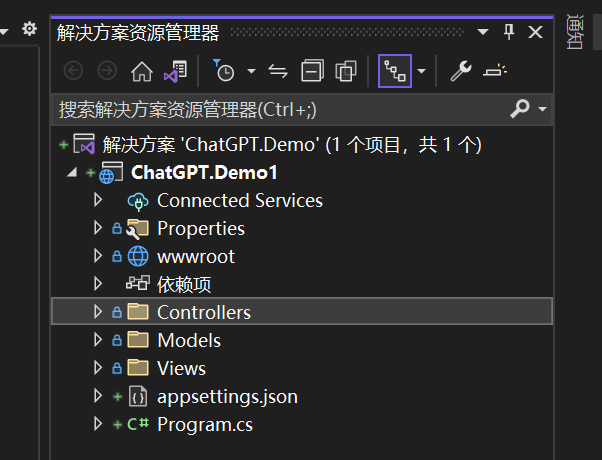Toggle the nested view tree button
This screenshot has width=602, height=460.
click(x=395, y=71)
